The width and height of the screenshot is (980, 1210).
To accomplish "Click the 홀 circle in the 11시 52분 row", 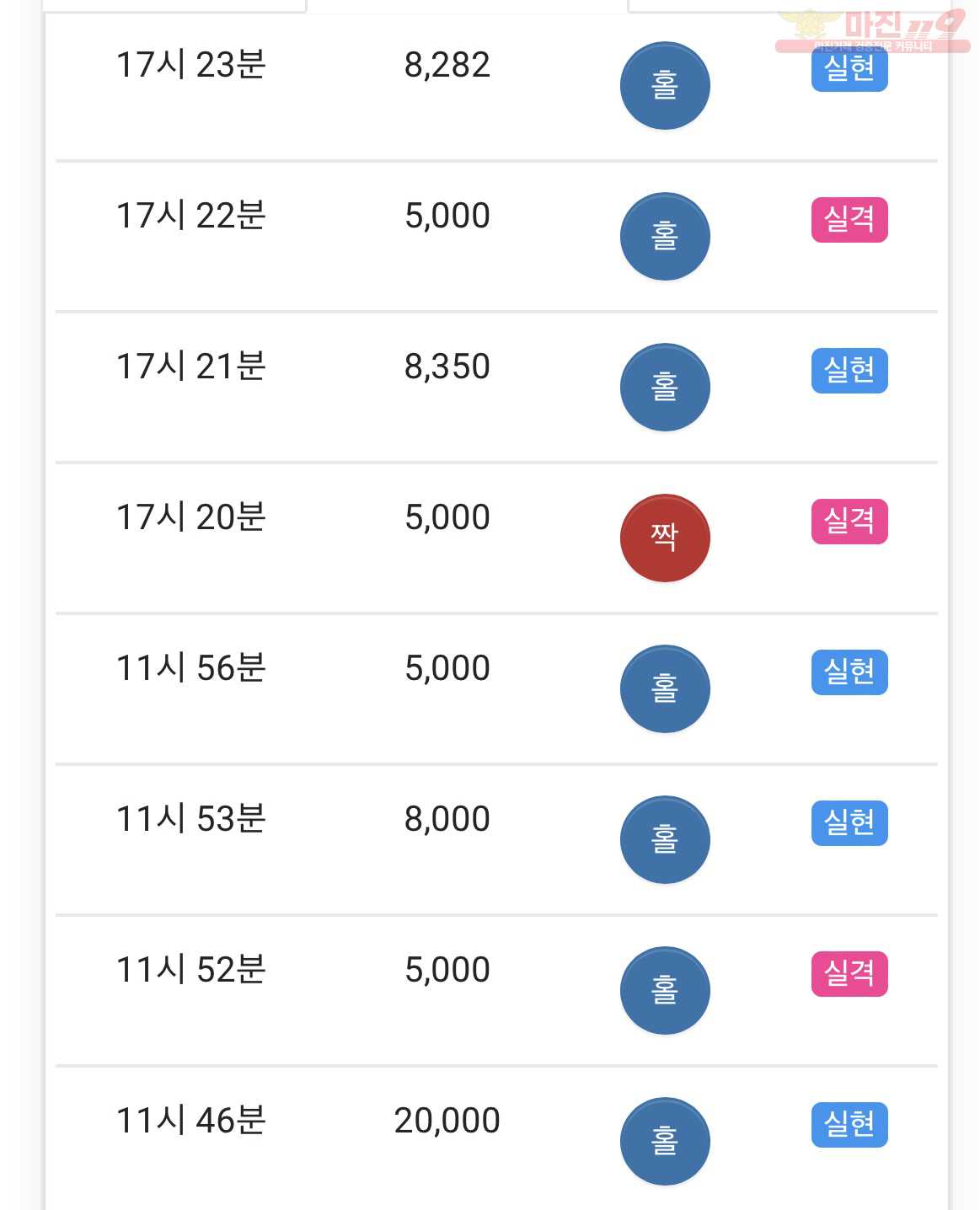I will [x=665, y=990].
